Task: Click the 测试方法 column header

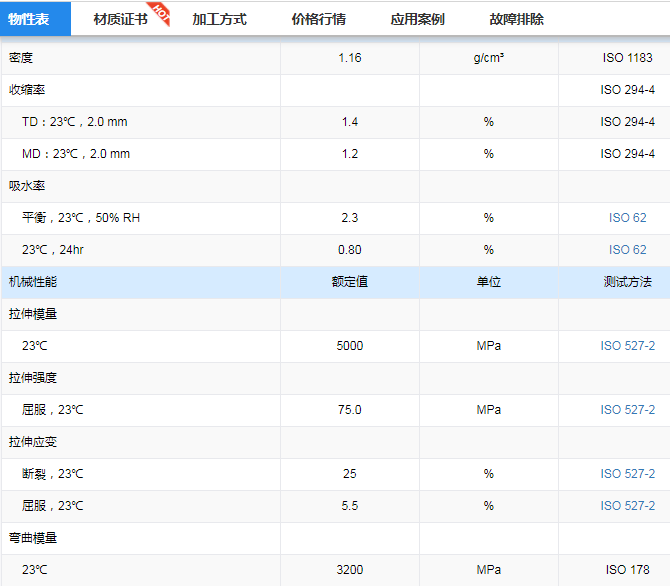Action: tap(627, 282)
